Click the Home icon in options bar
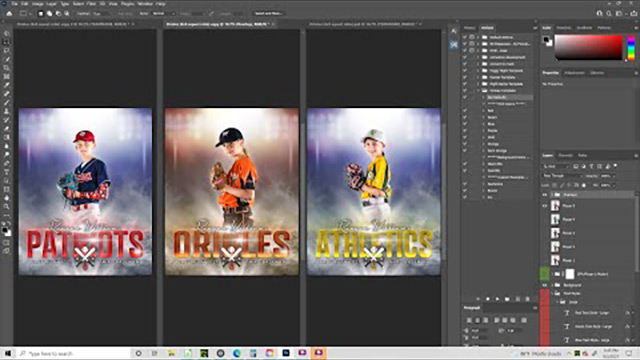The height and width of the screenshot is (360, 640). [x=9, y=13]
